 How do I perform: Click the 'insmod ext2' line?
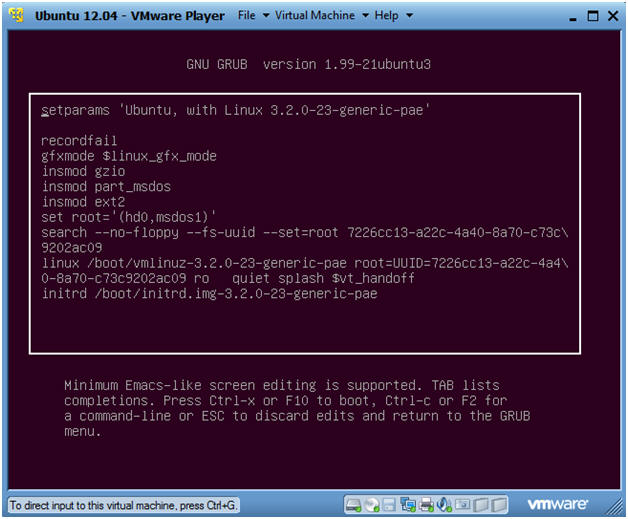coord(83,201)
